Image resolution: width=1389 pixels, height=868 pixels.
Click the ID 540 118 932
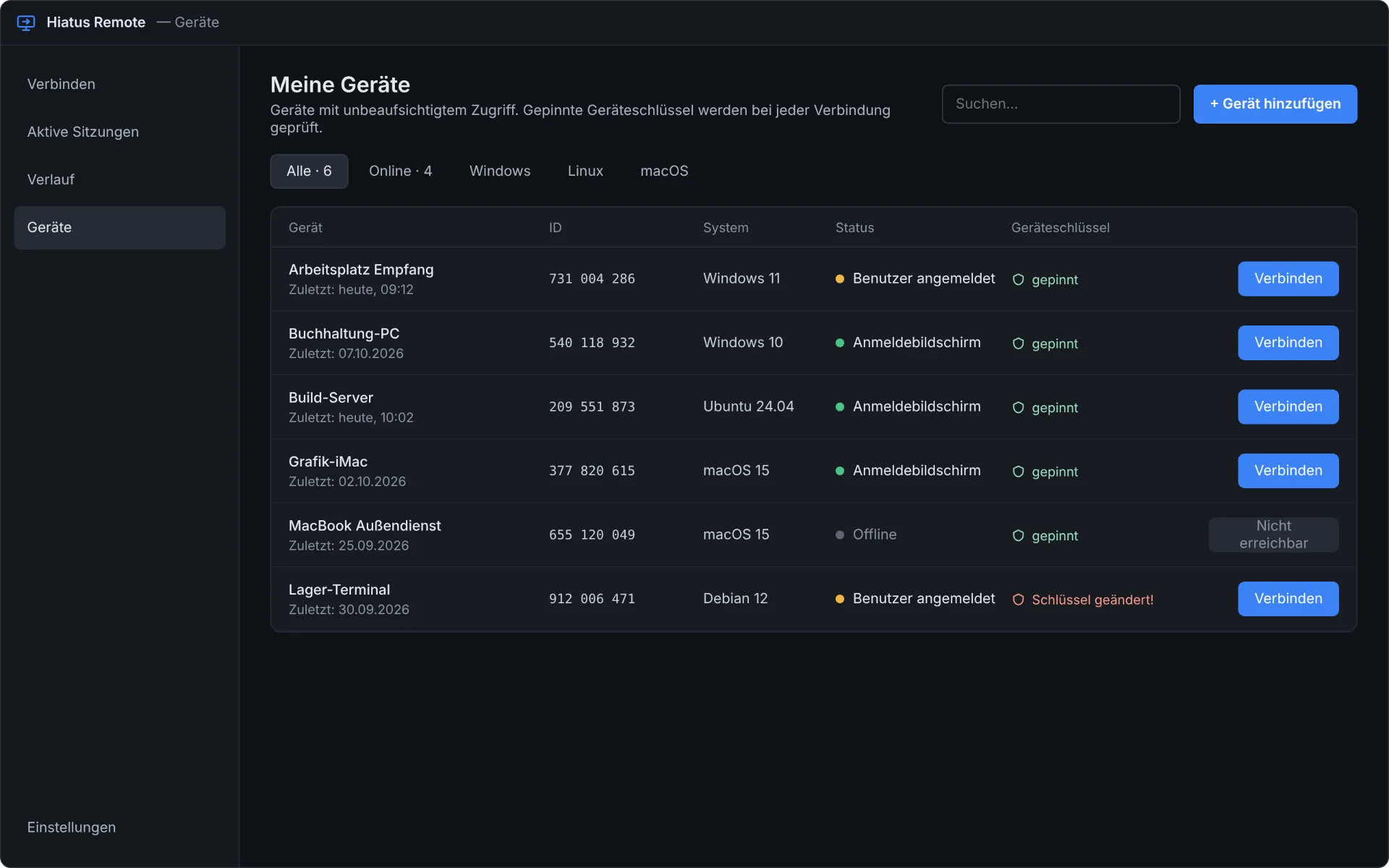click(x=592, y=343)
